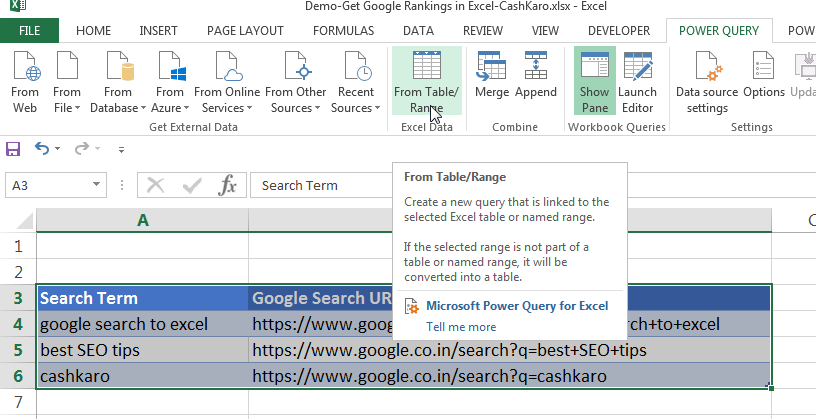Click the Excel application icon
The width and height of the screenshot is (816, 419).
pyautogui.click(x=18, y=6)
